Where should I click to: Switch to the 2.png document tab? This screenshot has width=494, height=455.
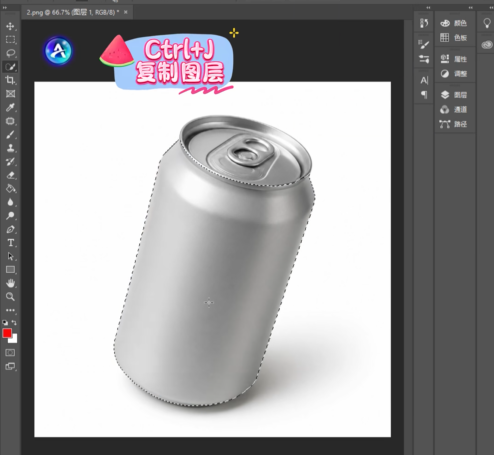[x=73, y=12]
